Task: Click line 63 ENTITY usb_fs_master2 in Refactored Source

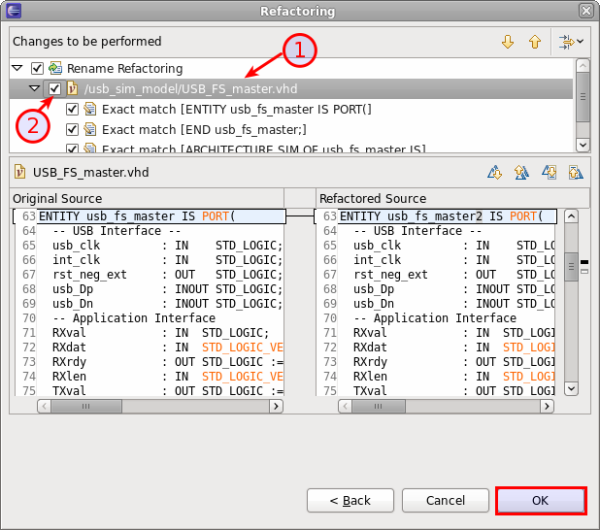Action: [447, 216]
